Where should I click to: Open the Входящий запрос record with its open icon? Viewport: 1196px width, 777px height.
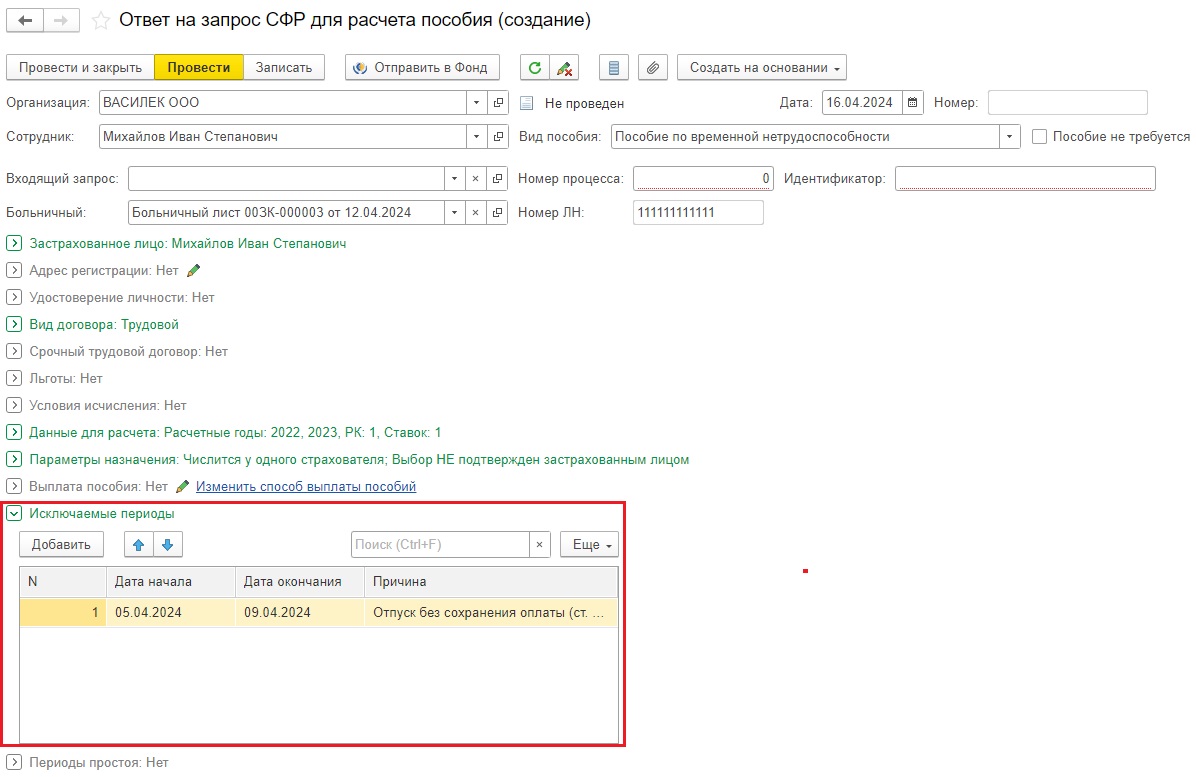497,178
